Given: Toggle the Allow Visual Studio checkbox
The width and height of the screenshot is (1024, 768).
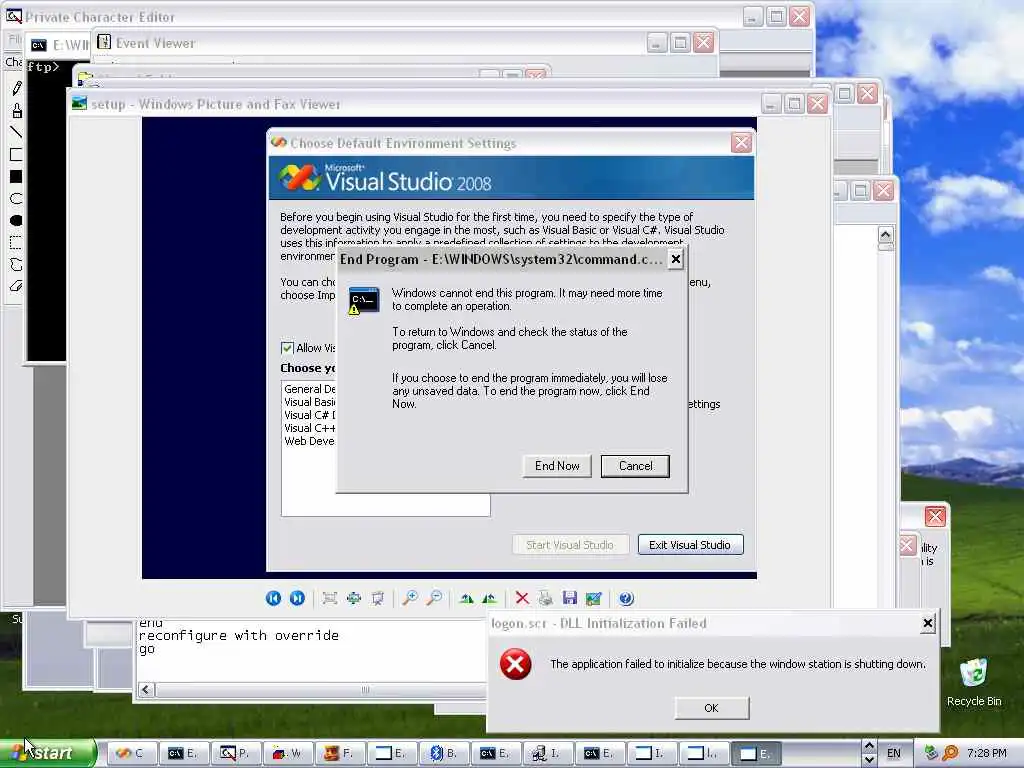Looking at the screenshot, I should (x=287, y=348).
